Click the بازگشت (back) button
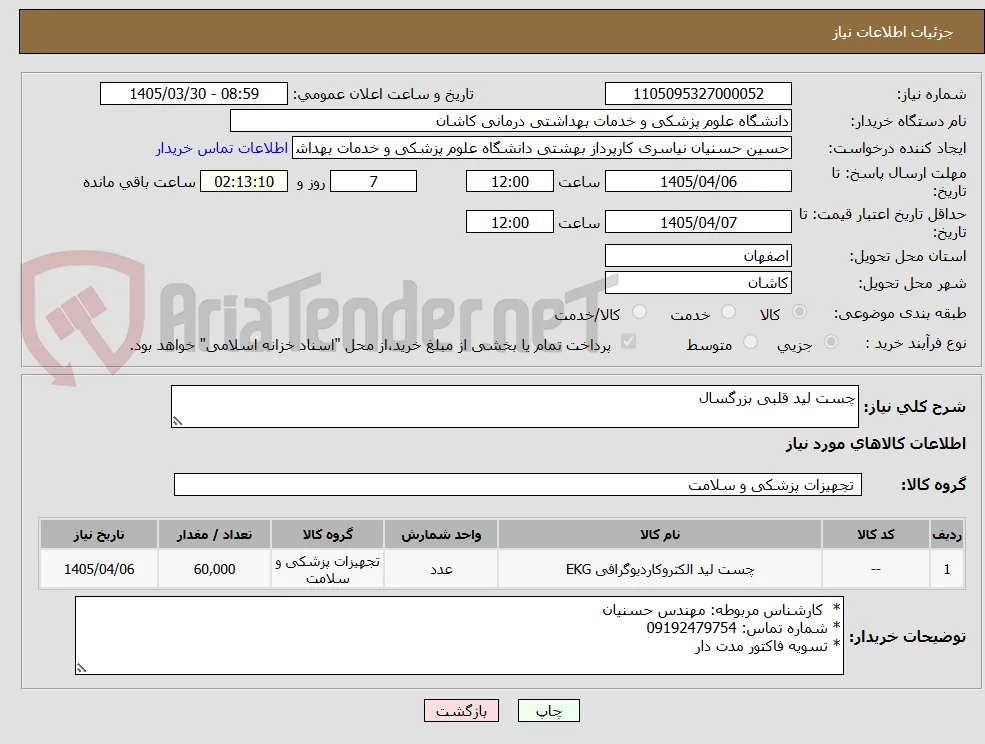The image size is (985, 744). tap(461, 711)
